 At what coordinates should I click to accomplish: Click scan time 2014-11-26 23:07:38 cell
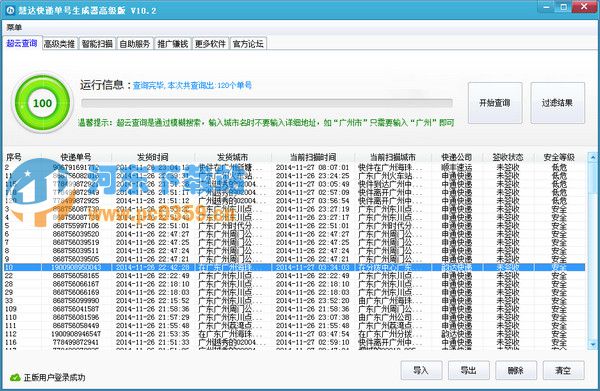313,318
